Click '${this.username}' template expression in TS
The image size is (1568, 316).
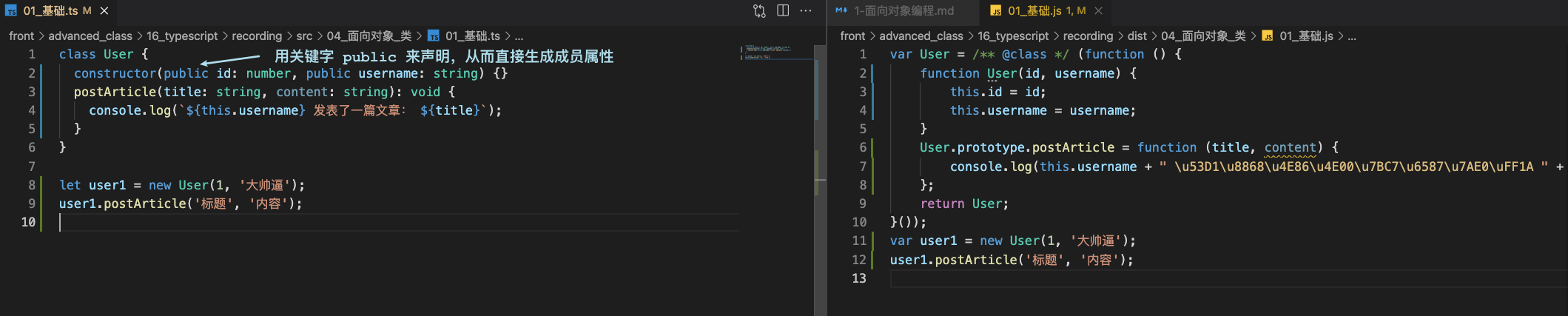(246, 110)
